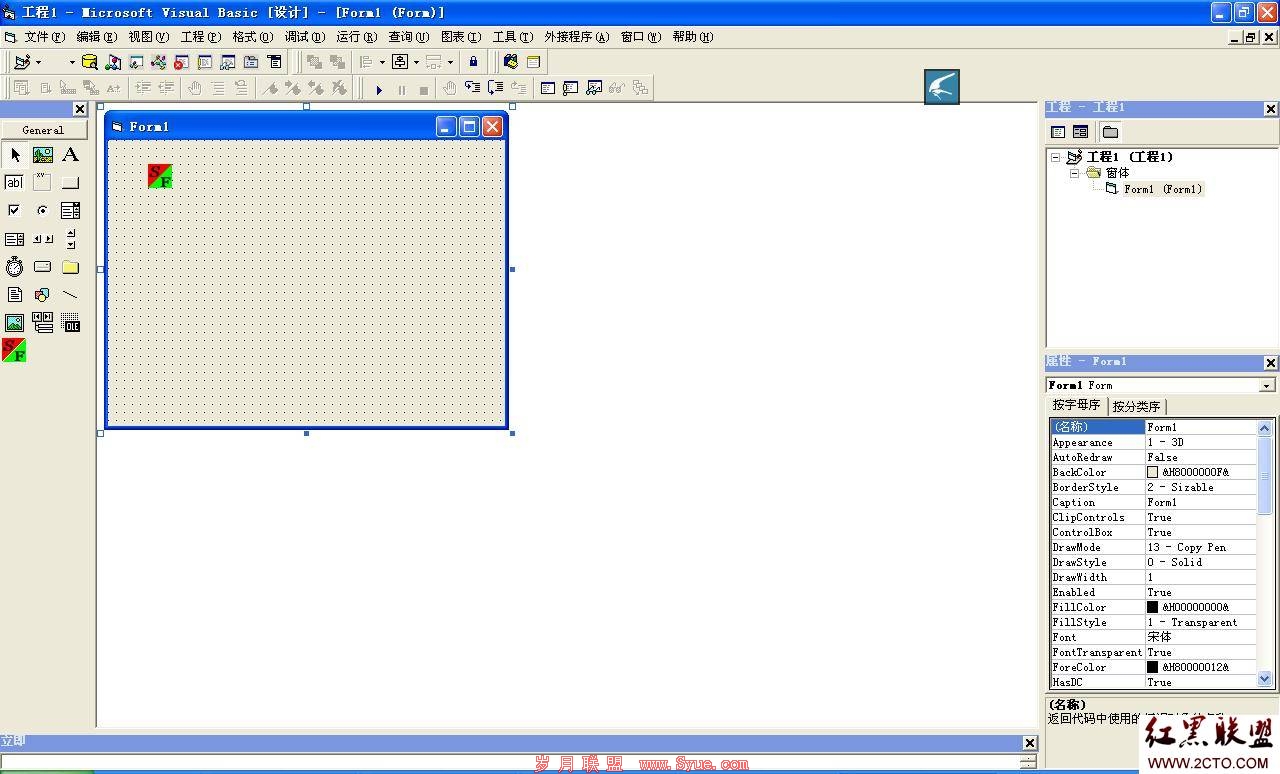Open the Watch window toolbar icon
The image size is (1280, 774).
coord(594,88)
